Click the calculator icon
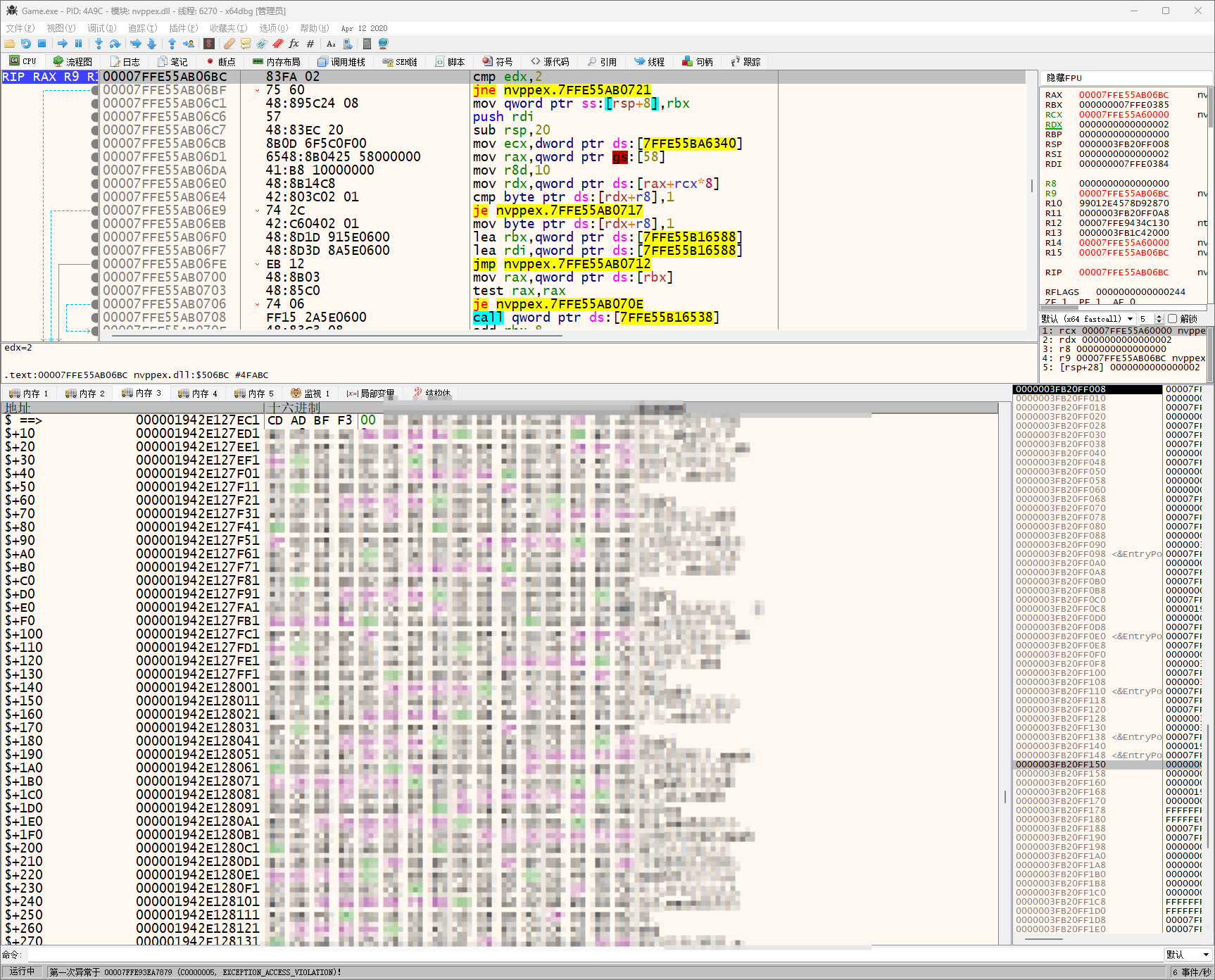The height and width of the screenshot is (980, 1215). click(x=367, y=44)
